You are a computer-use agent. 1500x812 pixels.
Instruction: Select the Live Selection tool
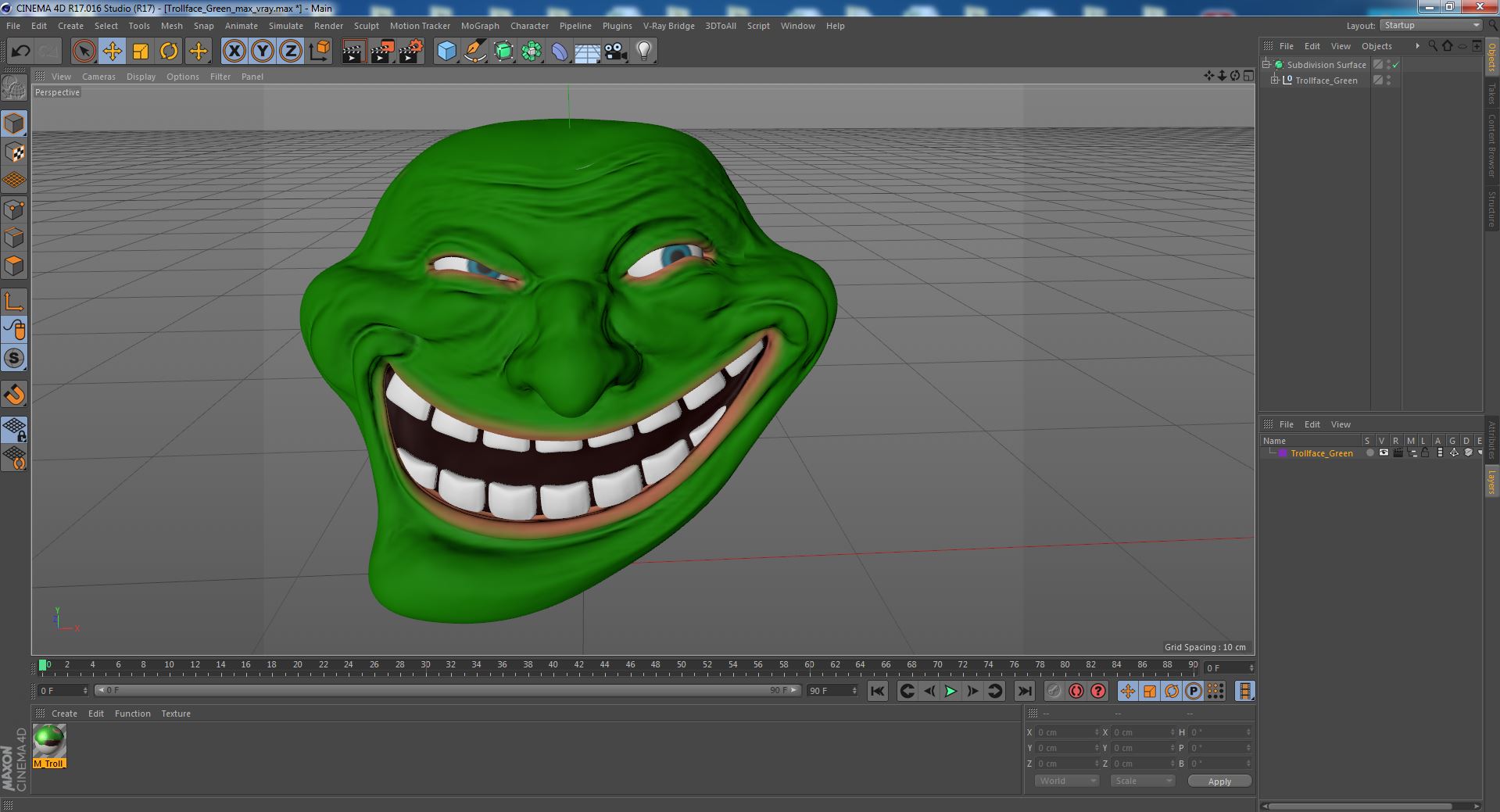tap(84, 52)
